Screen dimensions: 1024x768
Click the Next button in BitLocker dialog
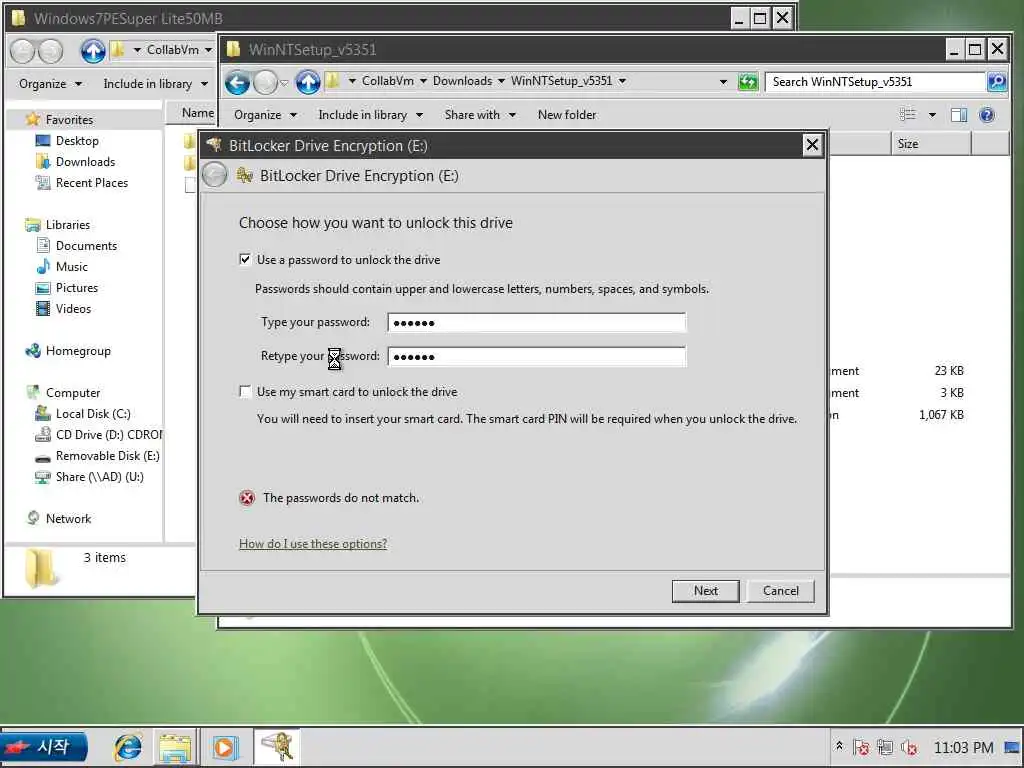[705, 590]
